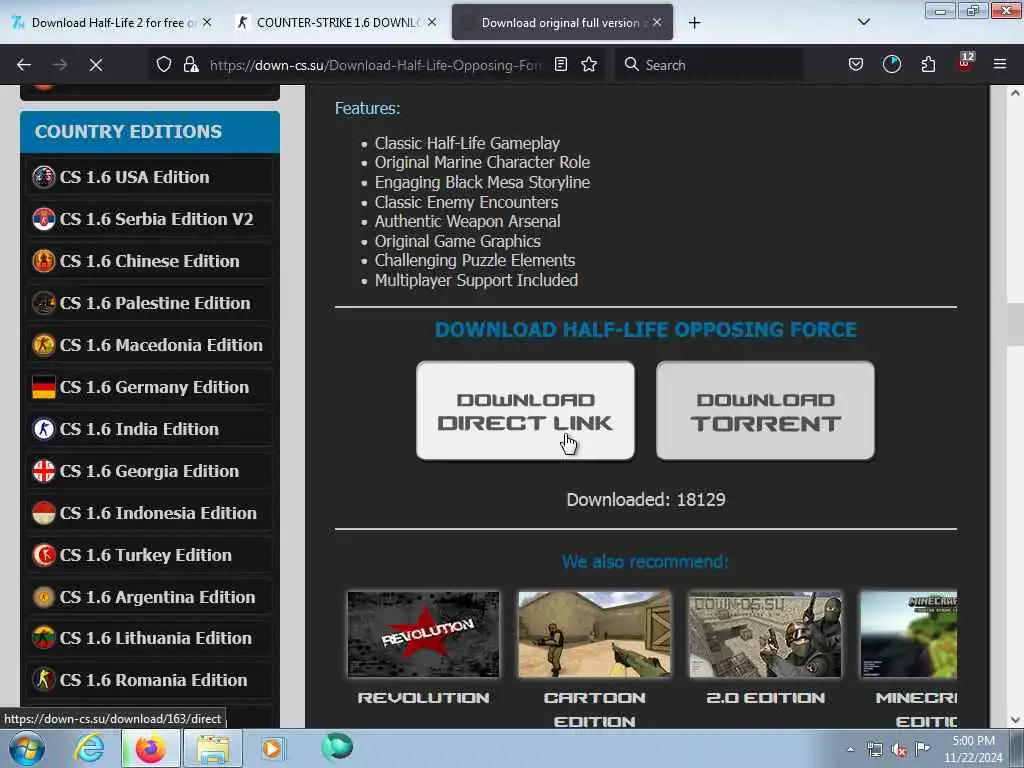Open CS 1.6 USA Edition
Image resolution: width=1024 pixels, height=768 pixels.
pyautogui.click(x=150, y=177)
